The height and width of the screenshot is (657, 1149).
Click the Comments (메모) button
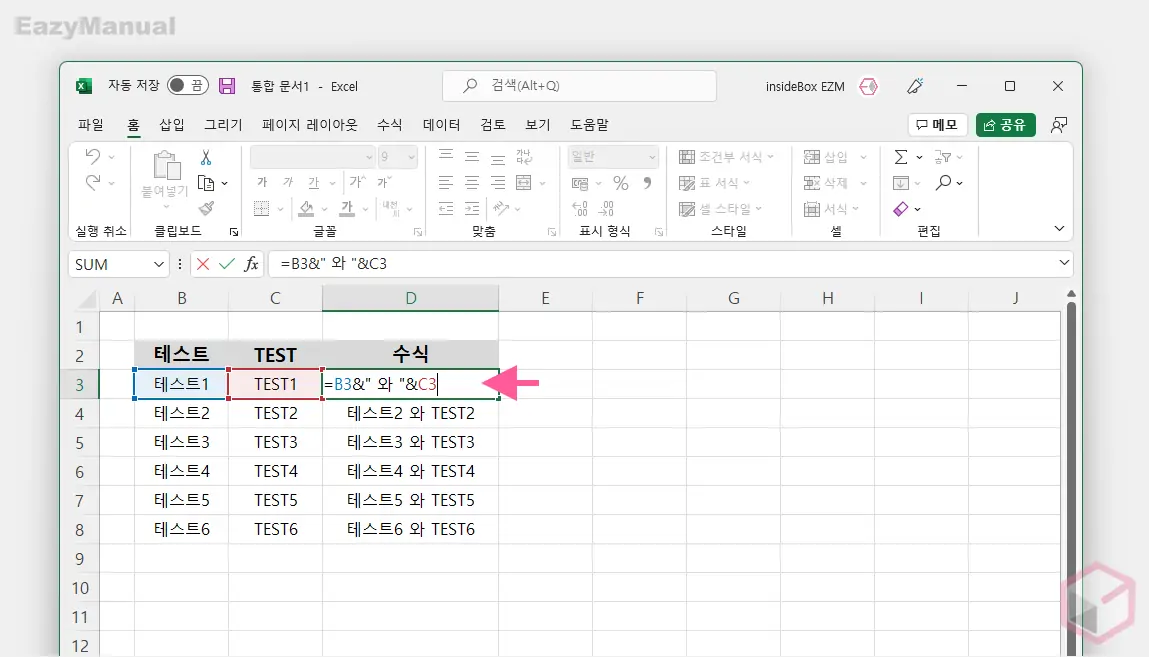937,125
